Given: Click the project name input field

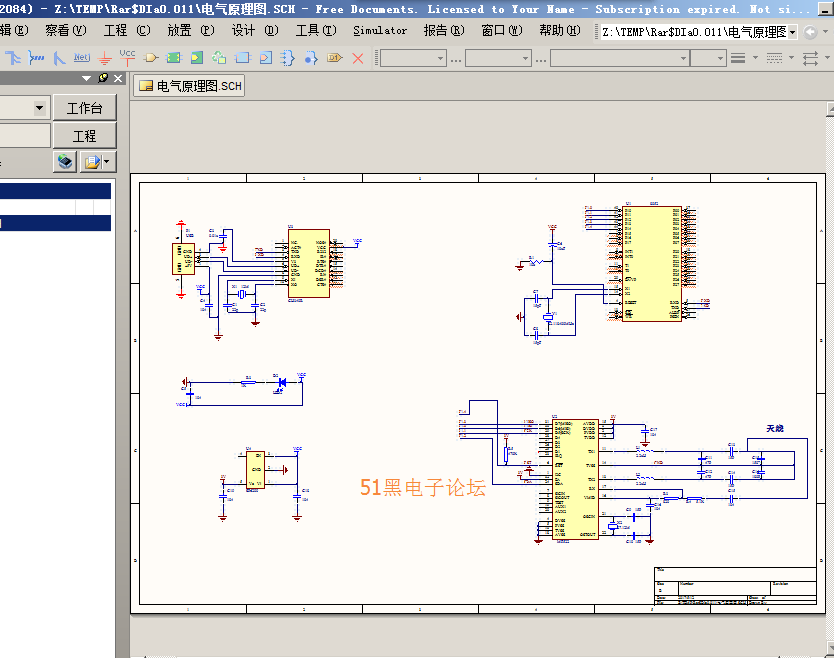Looking at the screenshot, I should coord(25,136).
